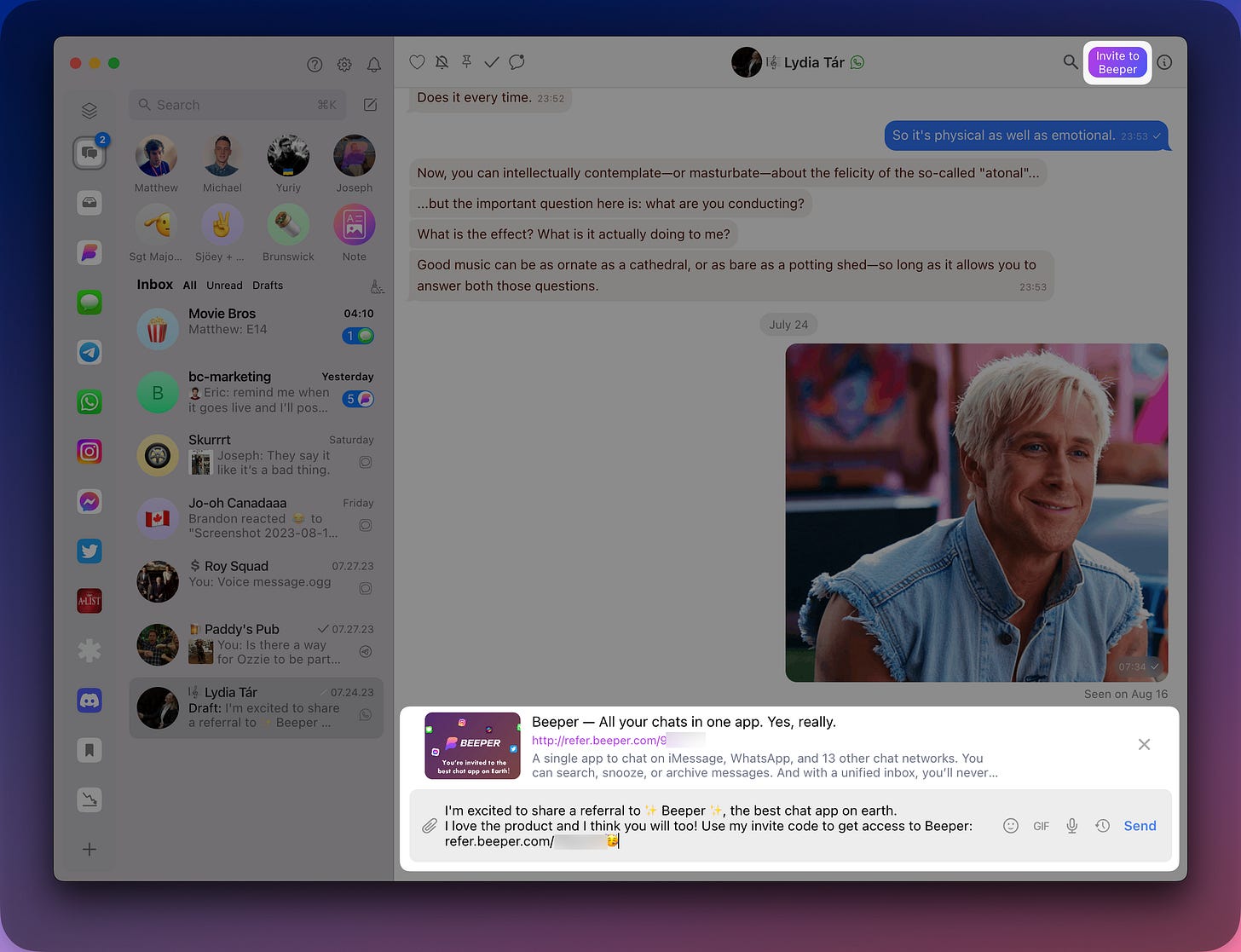
Task: Click the Inbox heading
Action: coord(155,285)
